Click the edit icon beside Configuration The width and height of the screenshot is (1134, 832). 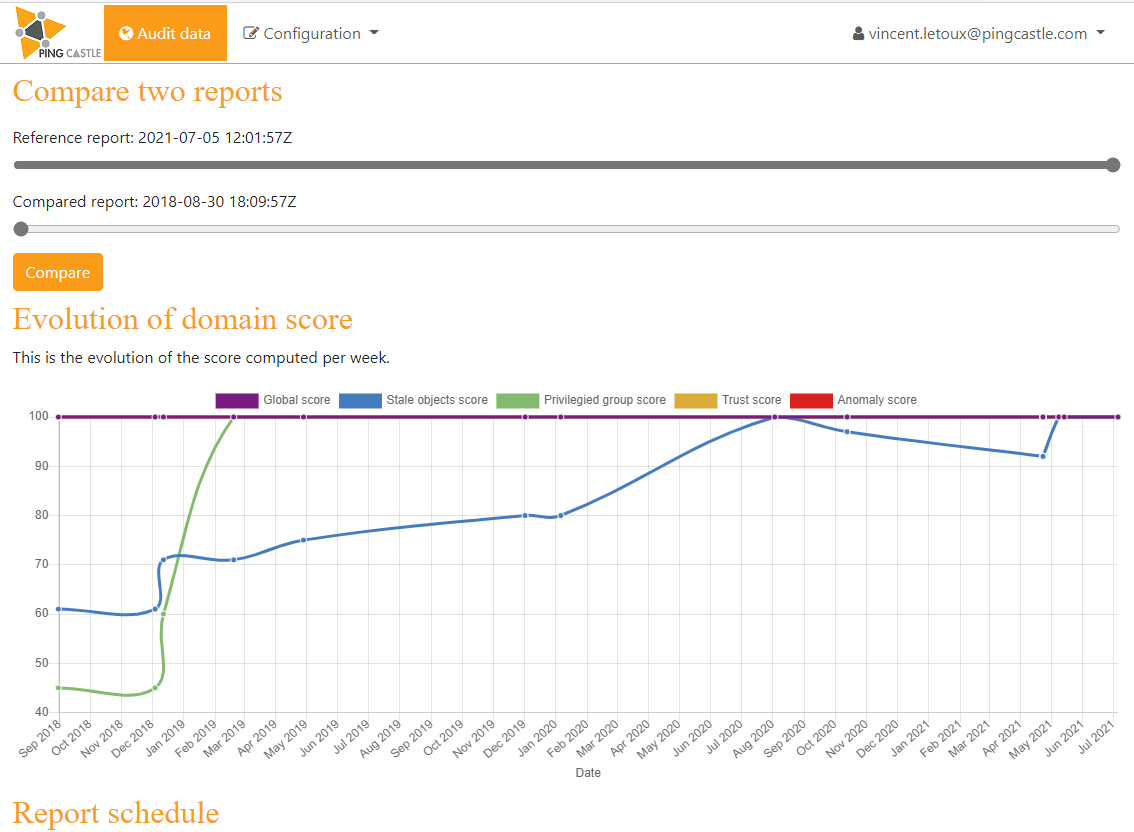(x=251, y=33)
